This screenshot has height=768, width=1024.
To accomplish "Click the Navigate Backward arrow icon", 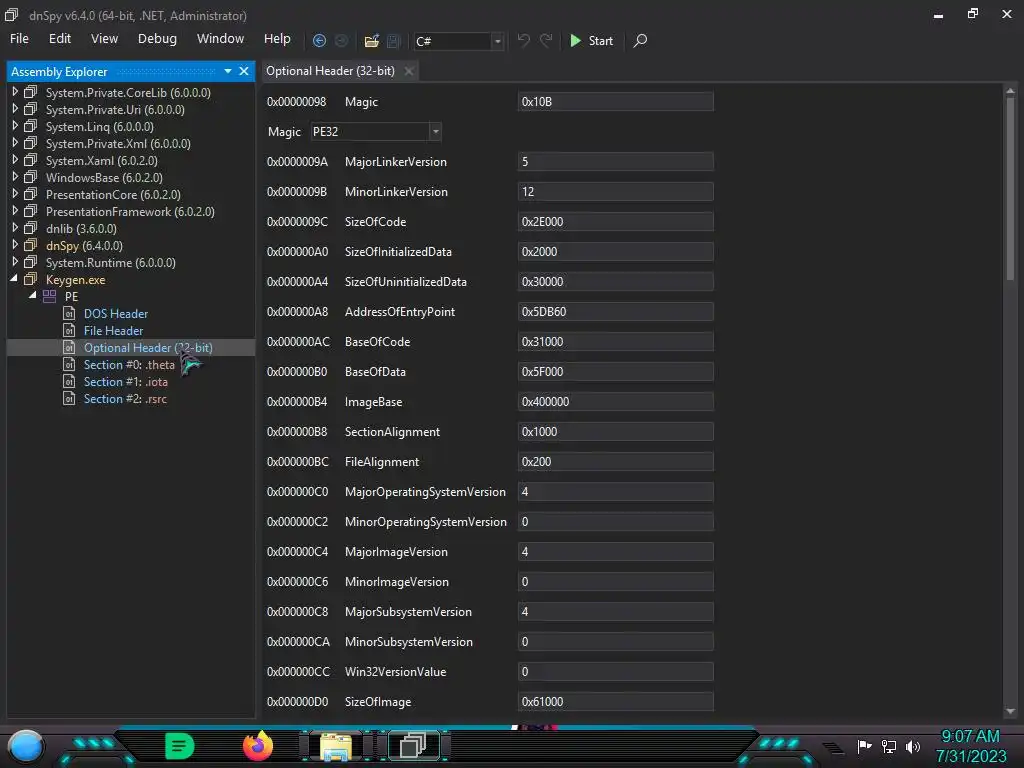I will pyautogui.click(x=319, y=40).
